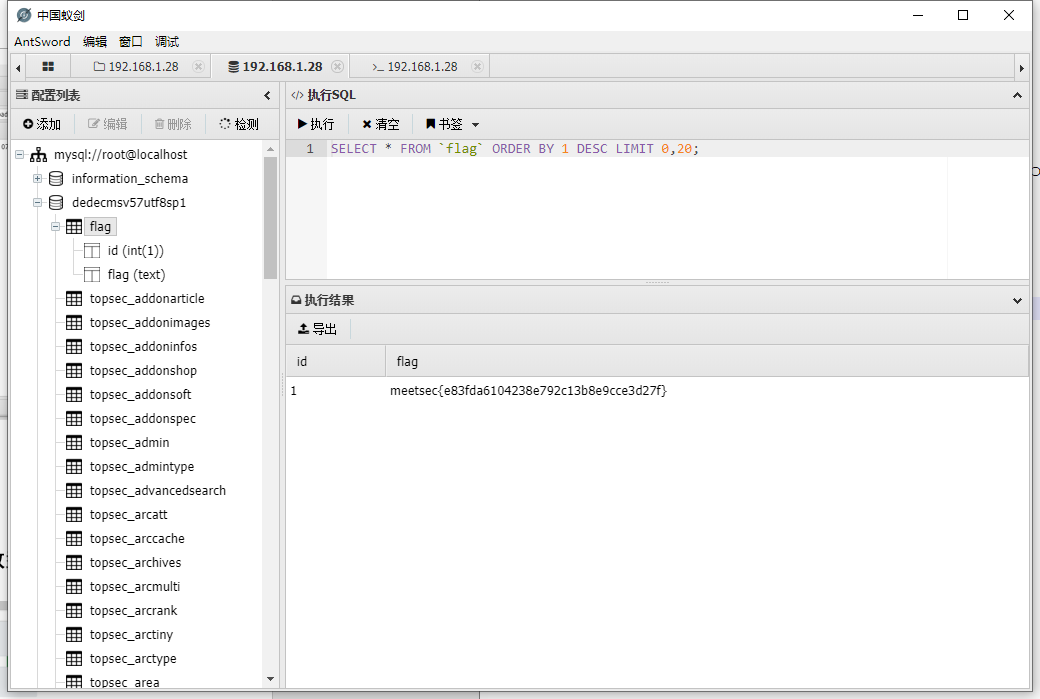This screenshot has height=699, width=1040.
Task: Collapse the dedecmsv57utf8sp1 database node
Action: click(38, 202)
